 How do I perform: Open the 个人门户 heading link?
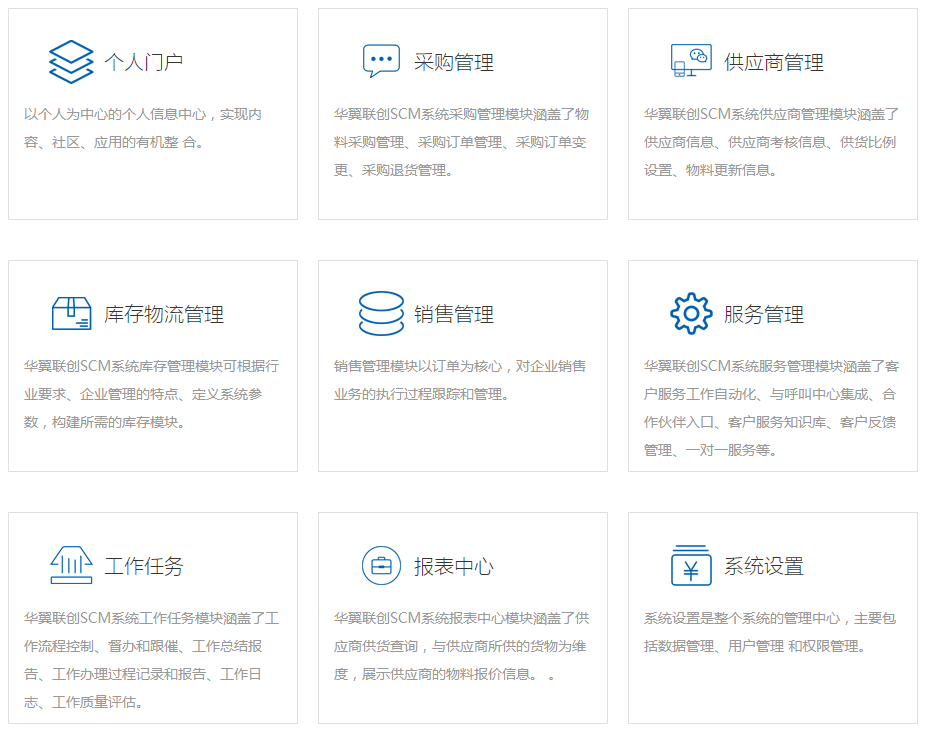[x=144, y=63]
